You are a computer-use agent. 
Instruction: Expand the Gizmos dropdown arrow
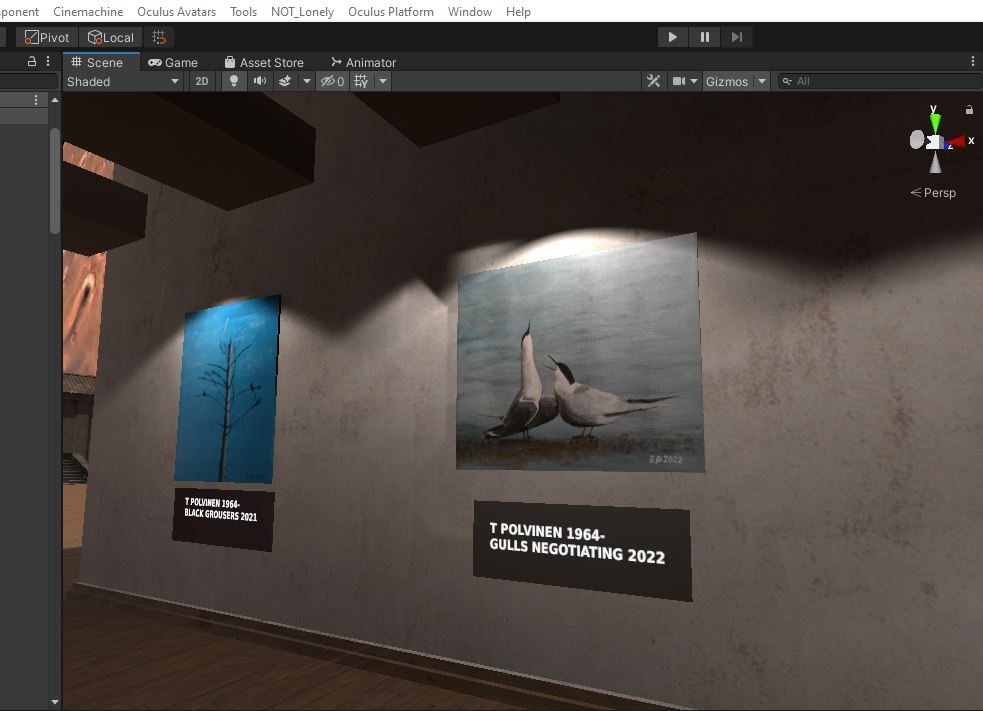click(762, 82)
